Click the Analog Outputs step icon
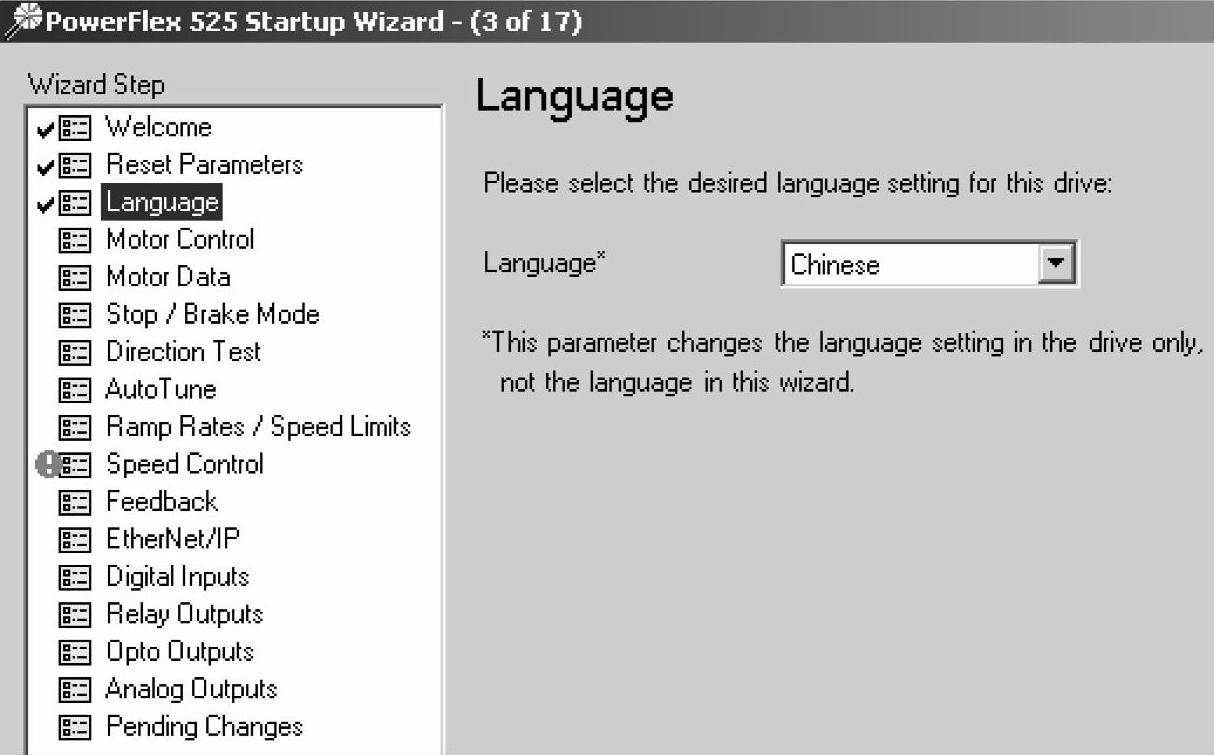The width and height of the screenshot is (1214, 755). [x=74, y=690]
